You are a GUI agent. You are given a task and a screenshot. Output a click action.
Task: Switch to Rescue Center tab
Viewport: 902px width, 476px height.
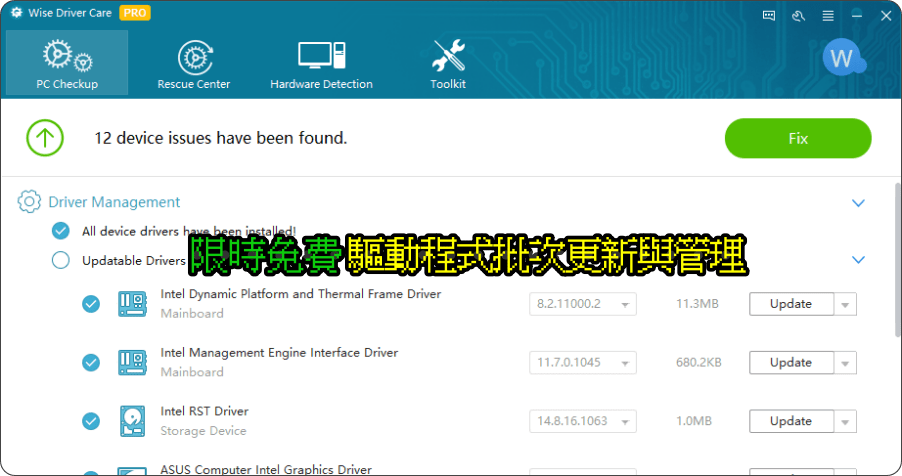(194, 64)
